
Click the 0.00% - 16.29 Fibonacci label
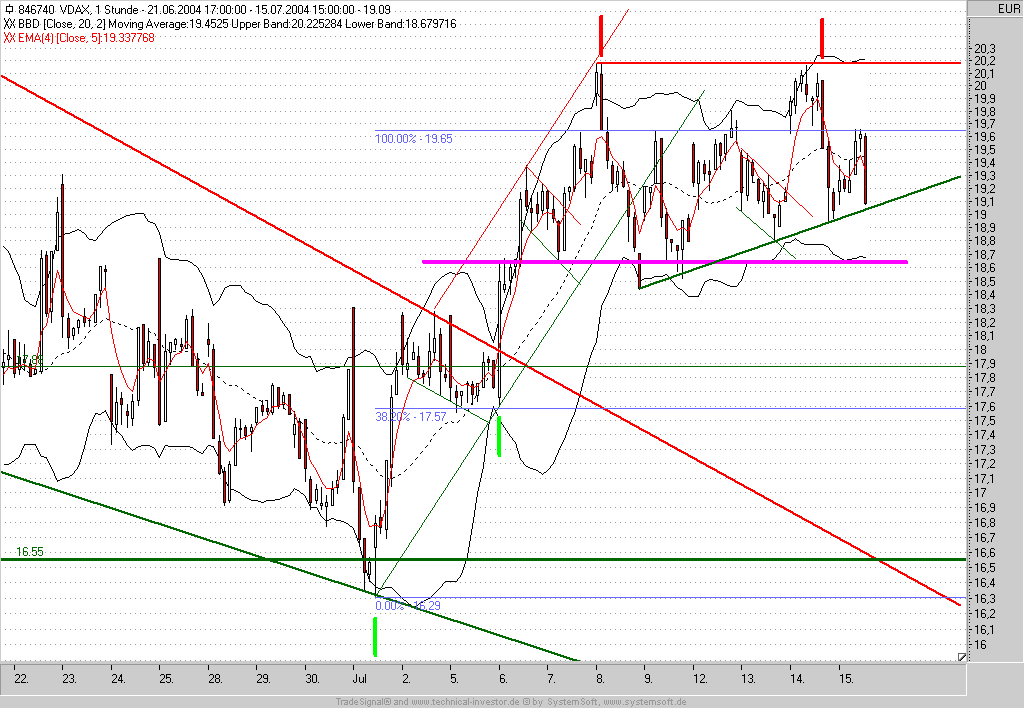pyautogui.click(x=408, y=605)
